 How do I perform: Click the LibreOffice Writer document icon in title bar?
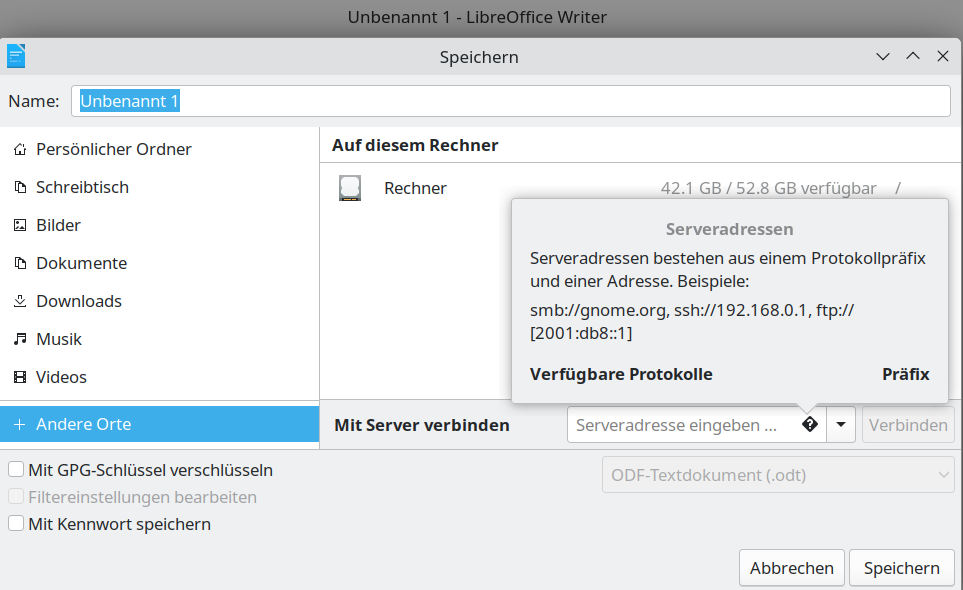(x=16, y=56)
